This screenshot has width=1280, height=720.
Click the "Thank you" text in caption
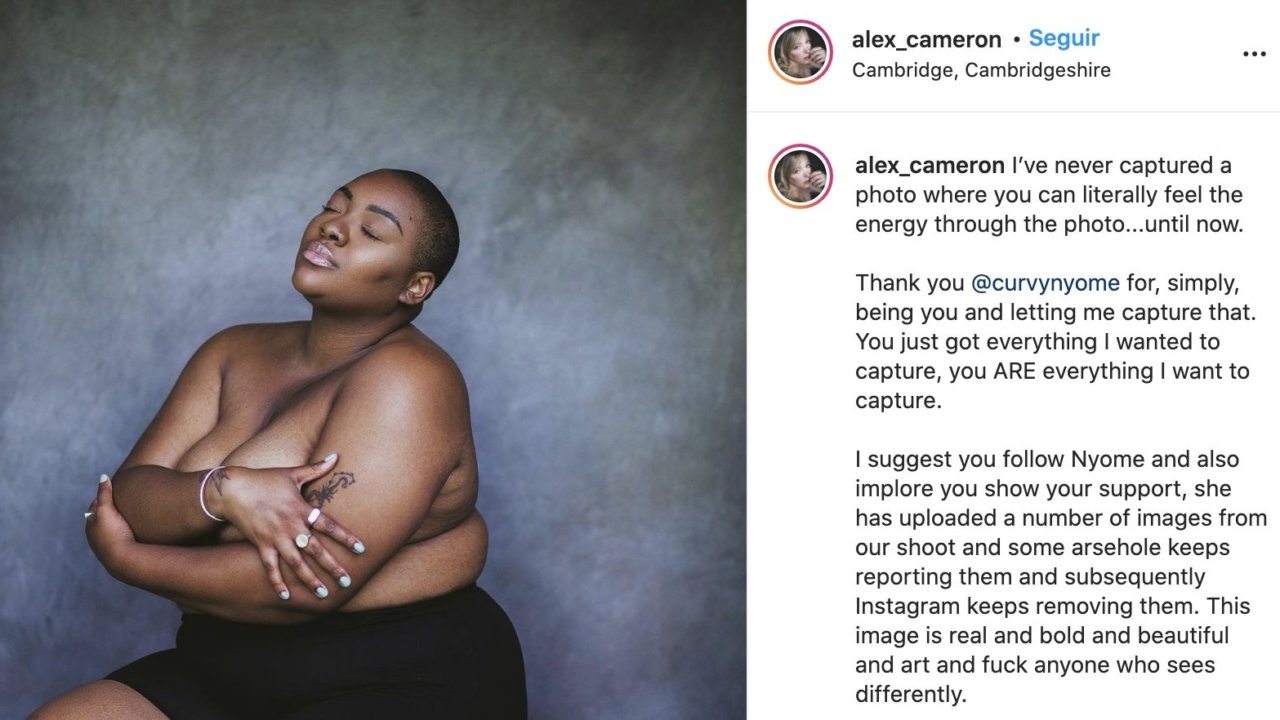(x=909, y=283)
